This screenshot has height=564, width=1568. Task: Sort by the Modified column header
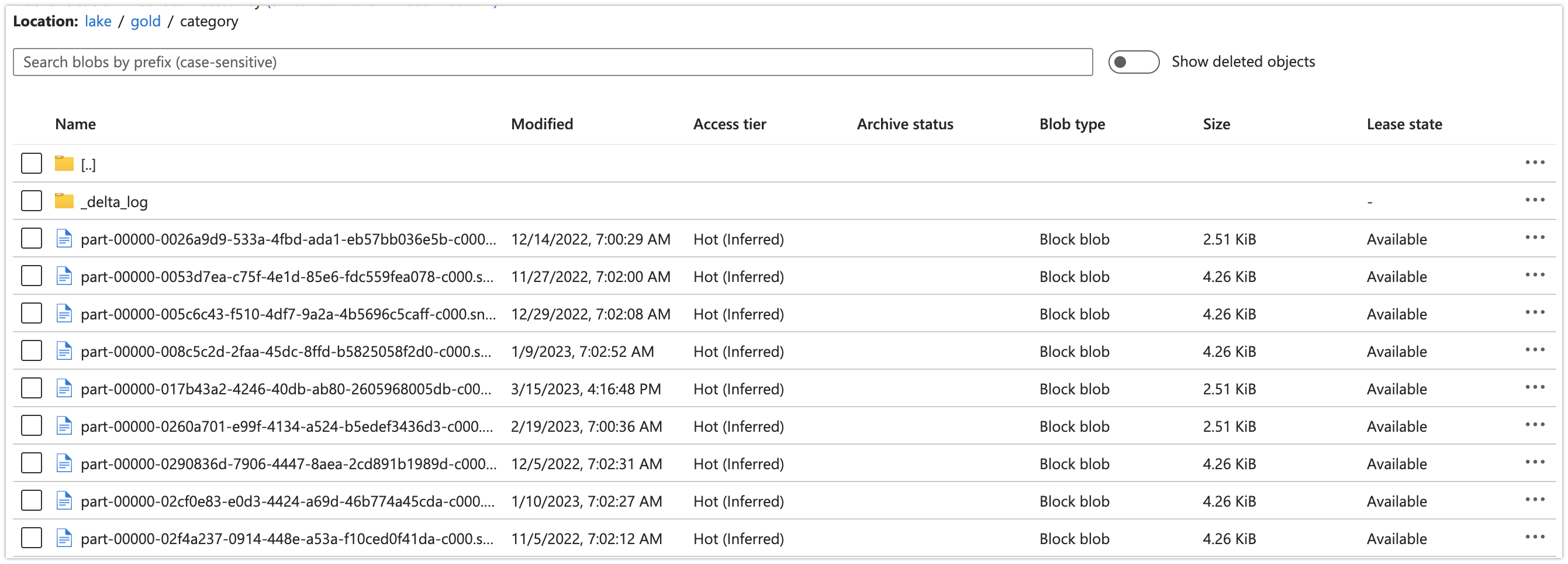coord(541,123)
